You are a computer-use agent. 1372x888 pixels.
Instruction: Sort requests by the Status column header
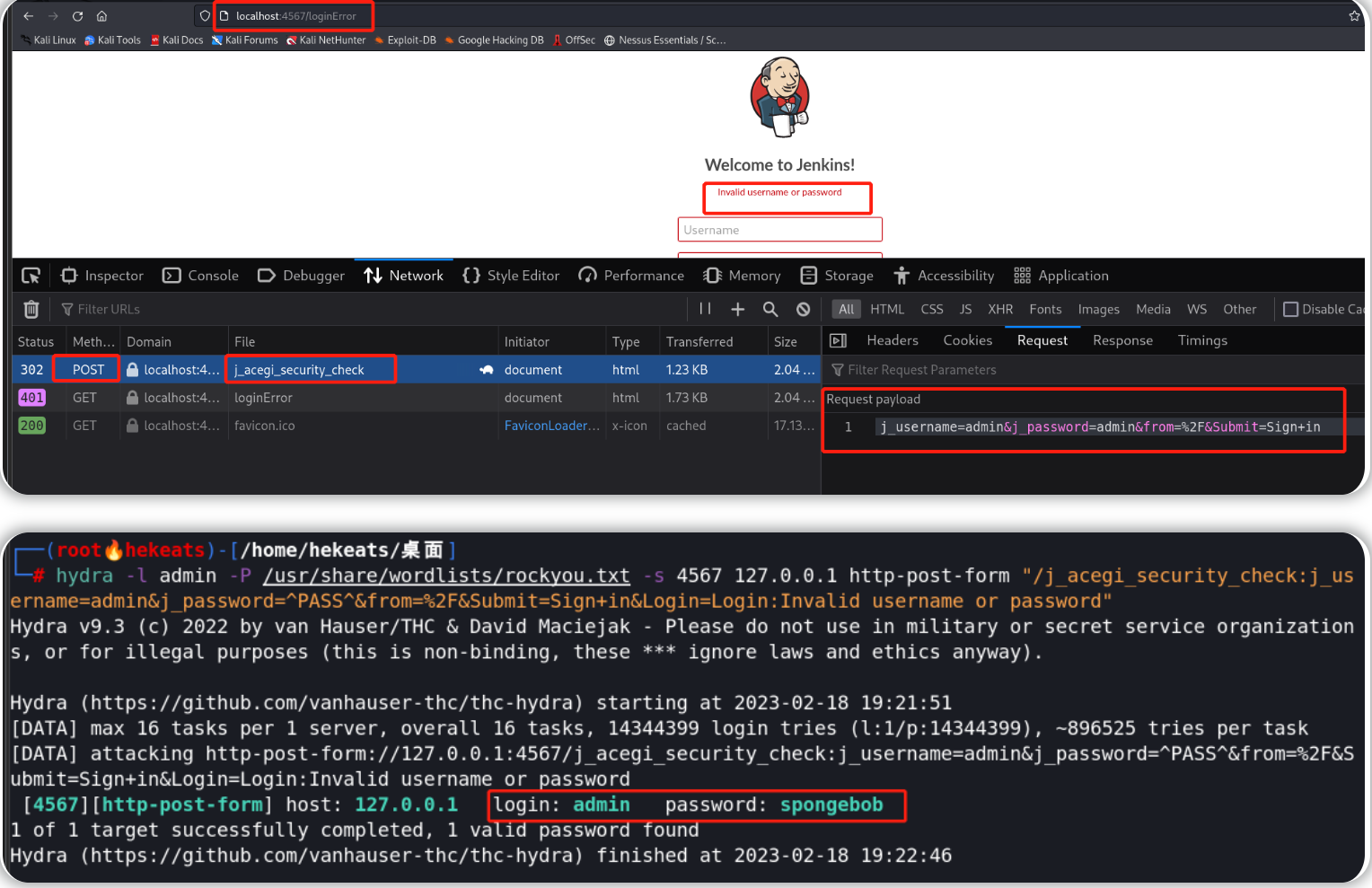[x=36, y=342]
